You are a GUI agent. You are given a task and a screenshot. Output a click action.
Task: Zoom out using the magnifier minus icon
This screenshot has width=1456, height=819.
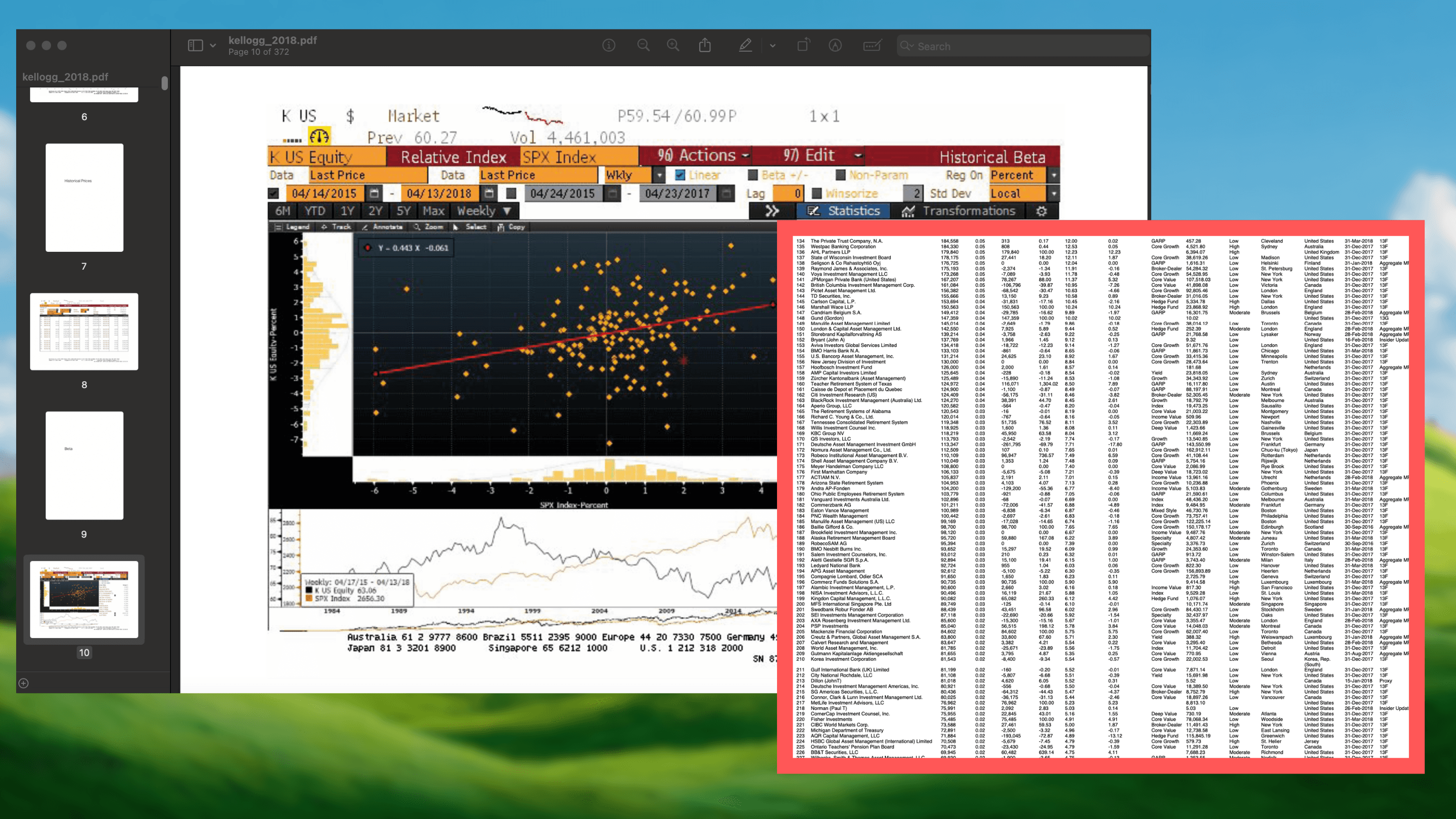643,46
